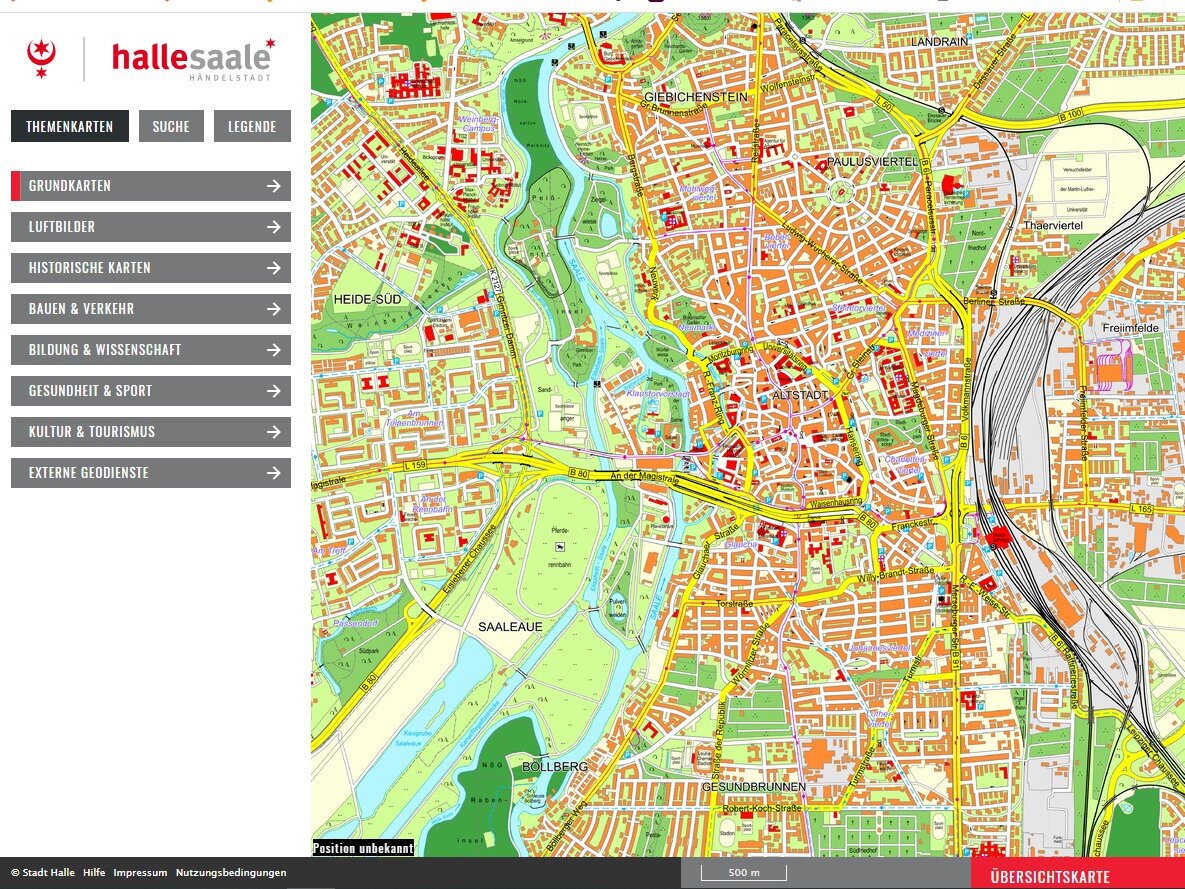This screenshot has width=1185, height=889.
Task: Expand the Historische Karten category
Action: [150, 268]
